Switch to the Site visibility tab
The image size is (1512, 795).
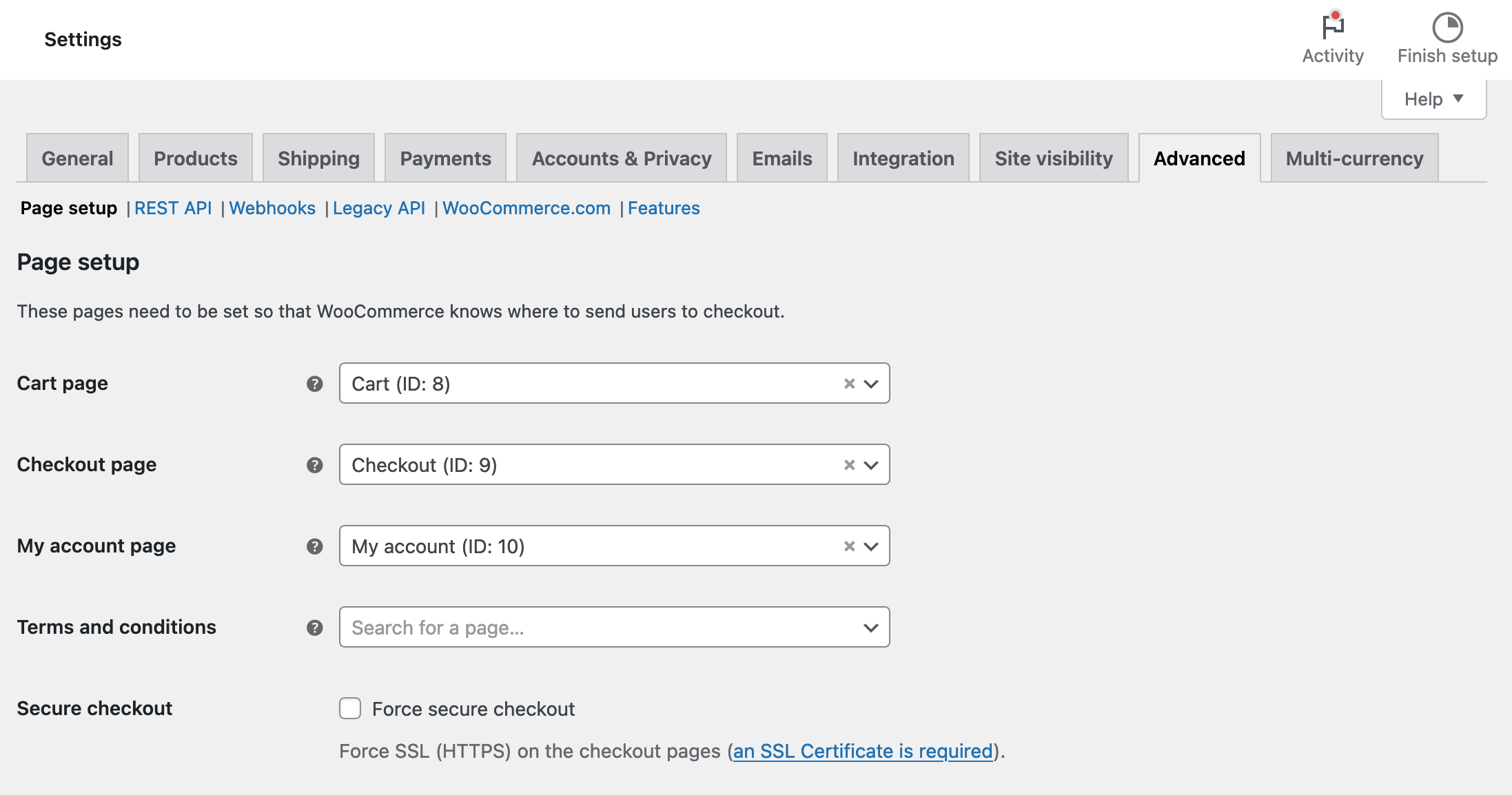coord(1053,158)
